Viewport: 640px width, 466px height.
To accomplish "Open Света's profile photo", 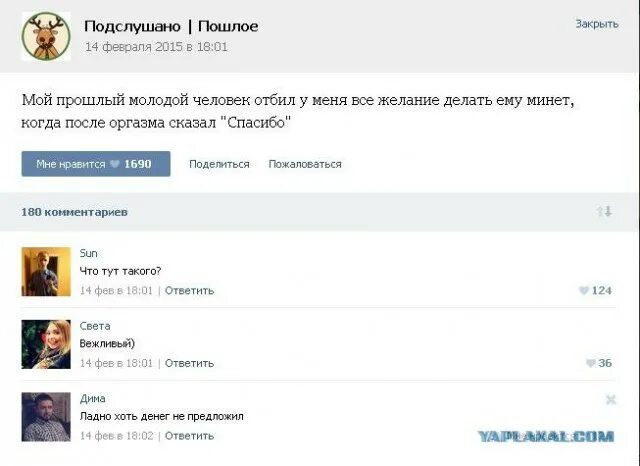I will [46, 344].
